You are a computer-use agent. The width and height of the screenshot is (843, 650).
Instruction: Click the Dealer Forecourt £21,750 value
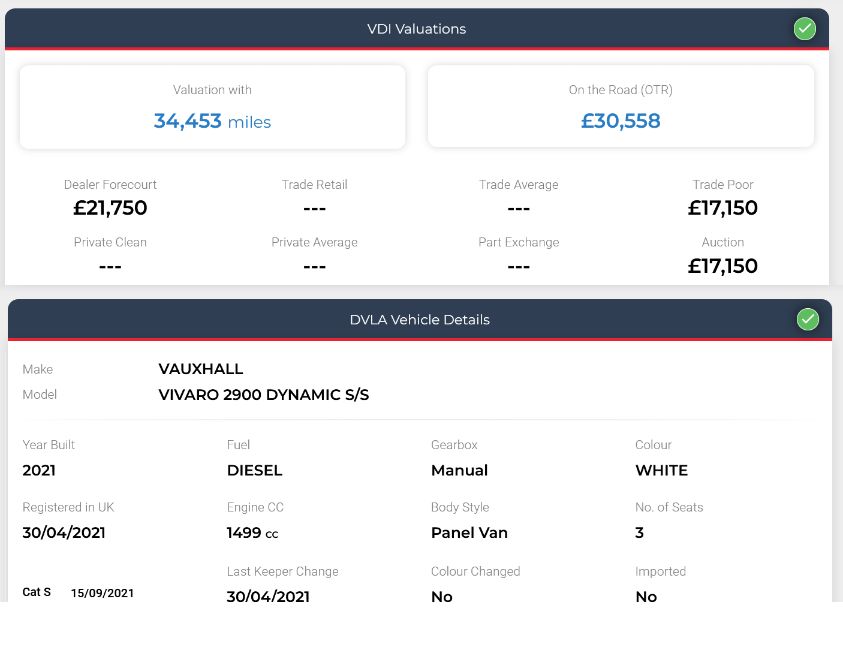tap(110, 208)
